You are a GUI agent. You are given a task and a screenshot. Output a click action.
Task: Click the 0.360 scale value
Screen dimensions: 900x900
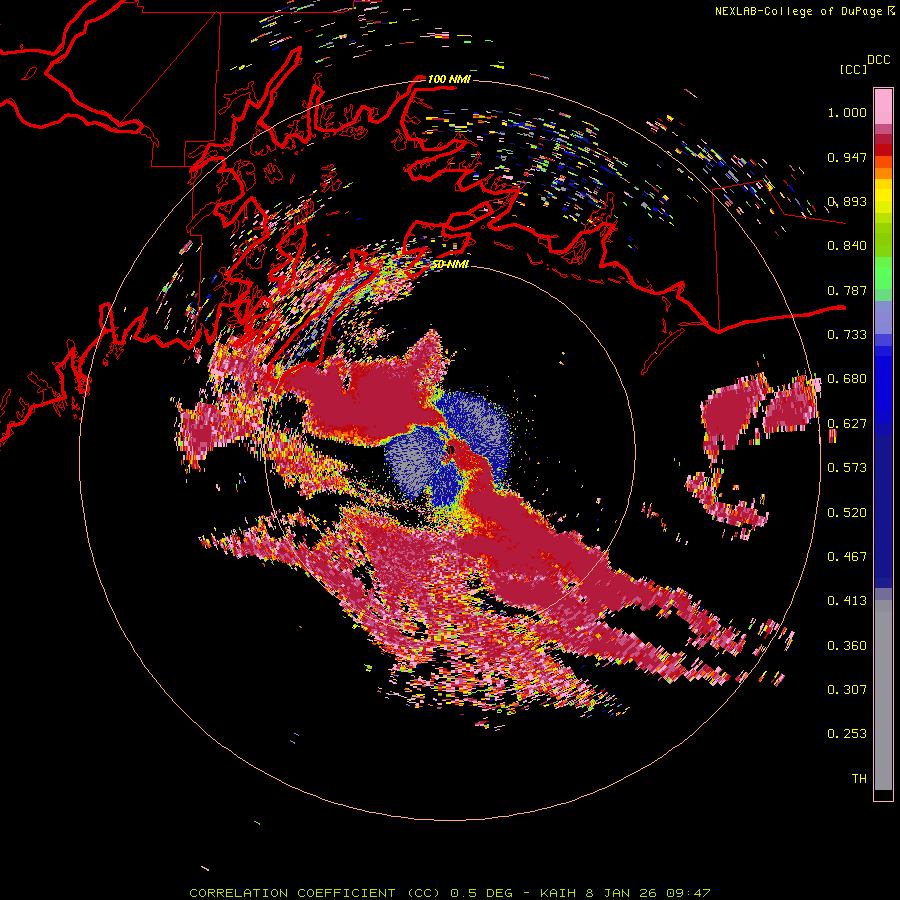coord(847,645)
